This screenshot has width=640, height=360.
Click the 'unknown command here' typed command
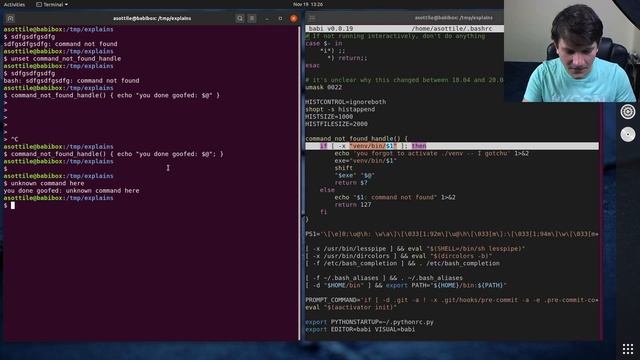point(47,183)
